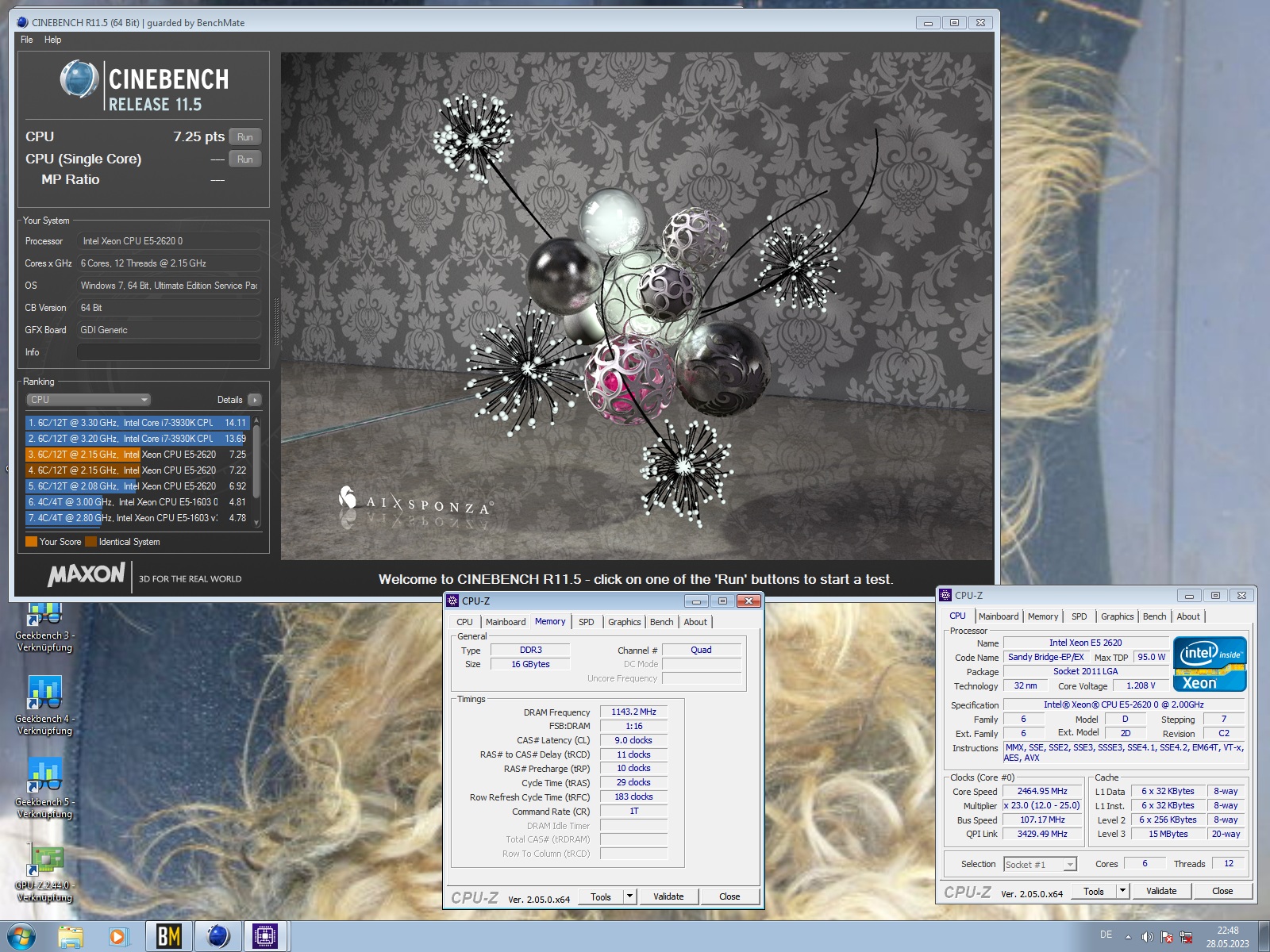Click Core Speed value 2464.95 MHz
1270x952 pixels.
click(x=1041, y=791)
